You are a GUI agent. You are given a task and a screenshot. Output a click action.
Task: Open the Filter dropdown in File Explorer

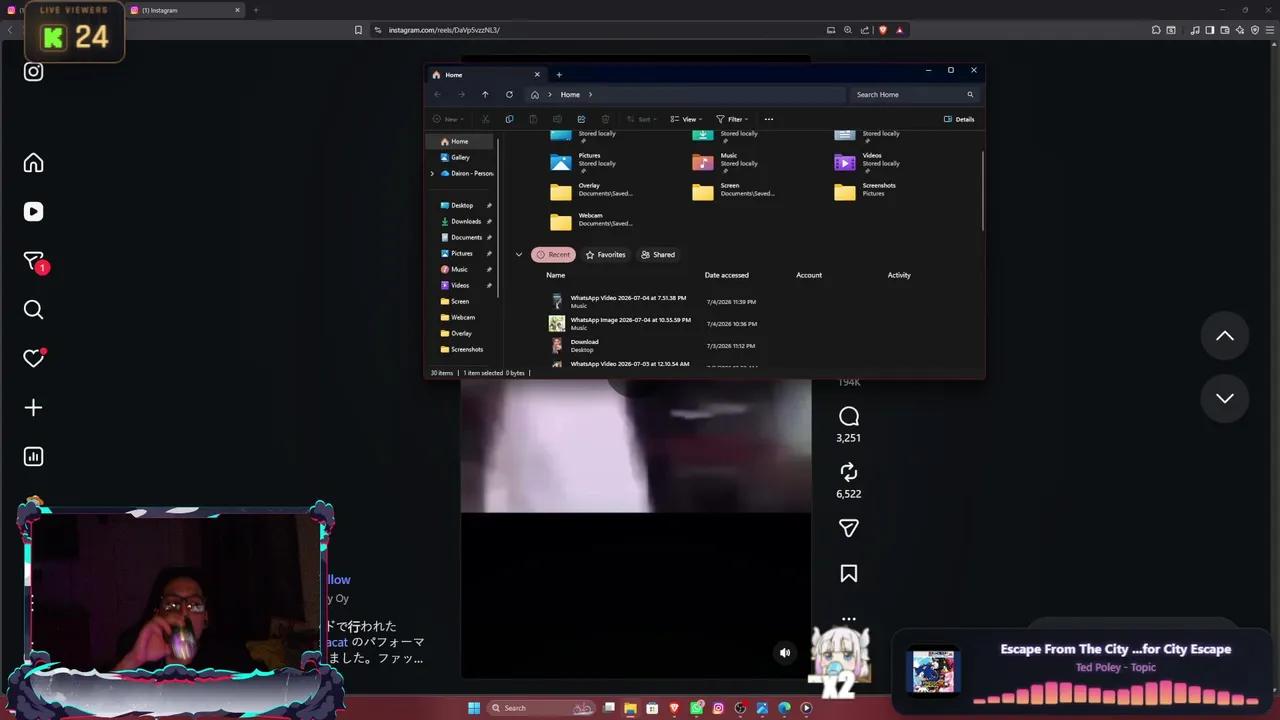(x=733, y=119)
